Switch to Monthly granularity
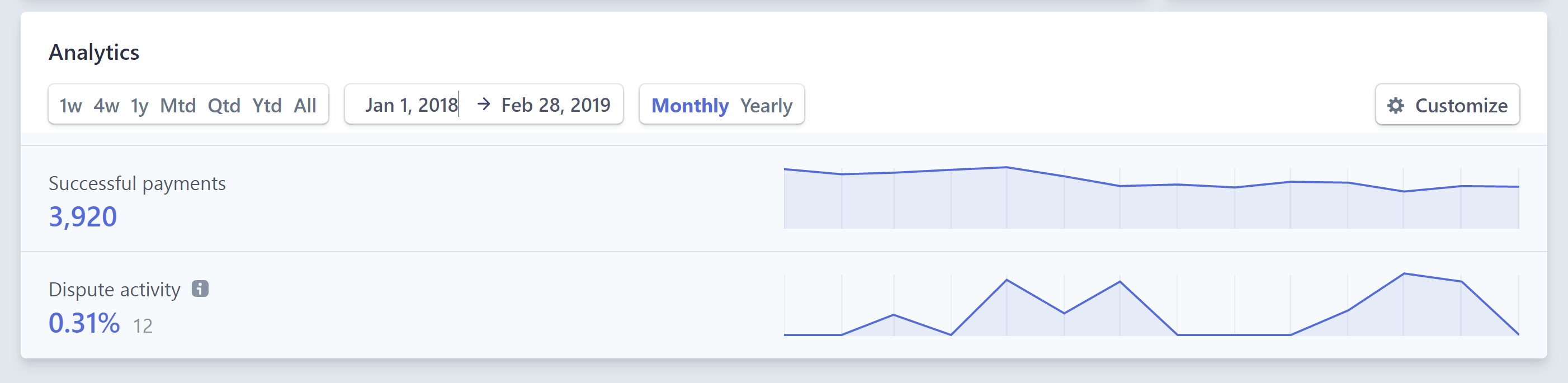The image size is (1568, 383). (x=689, y=105)
